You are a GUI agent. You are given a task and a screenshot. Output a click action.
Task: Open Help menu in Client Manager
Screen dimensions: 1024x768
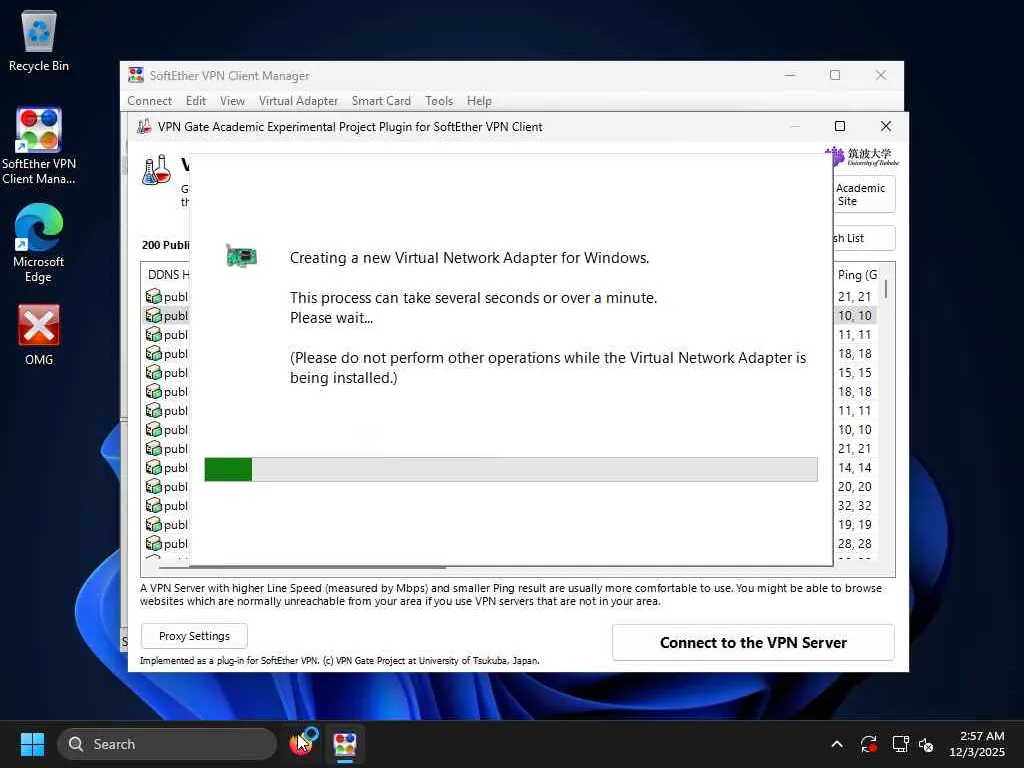[479, 101]
